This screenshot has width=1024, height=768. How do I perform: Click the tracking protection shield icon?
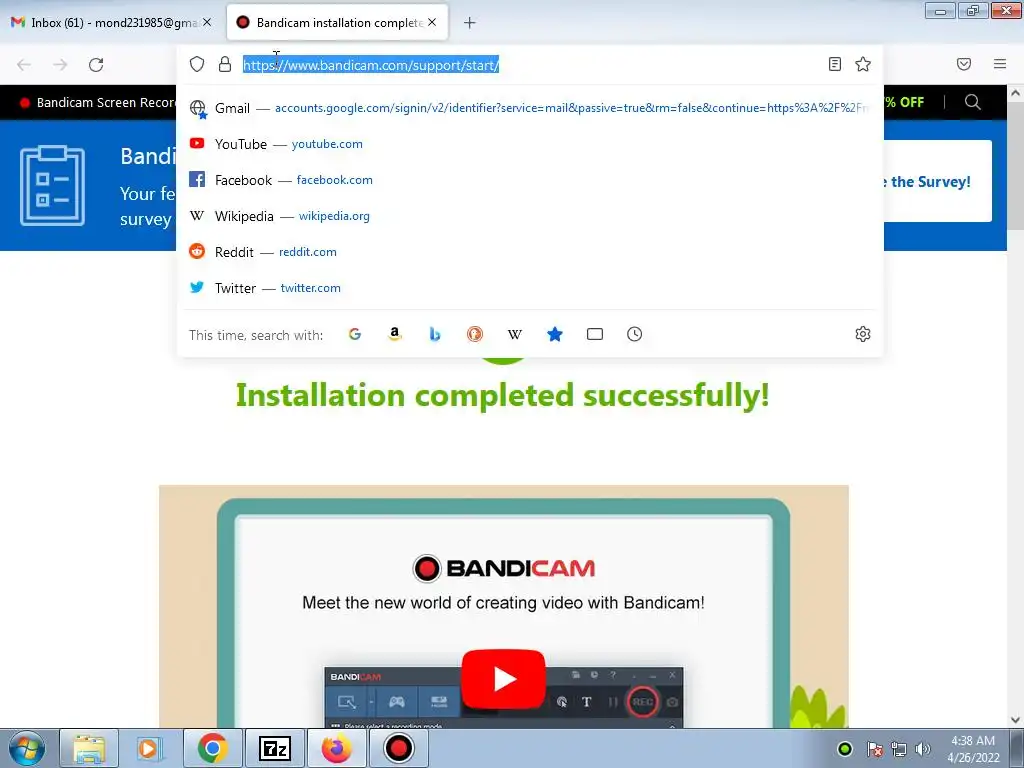pyautogui.click(x=197, y=64)
